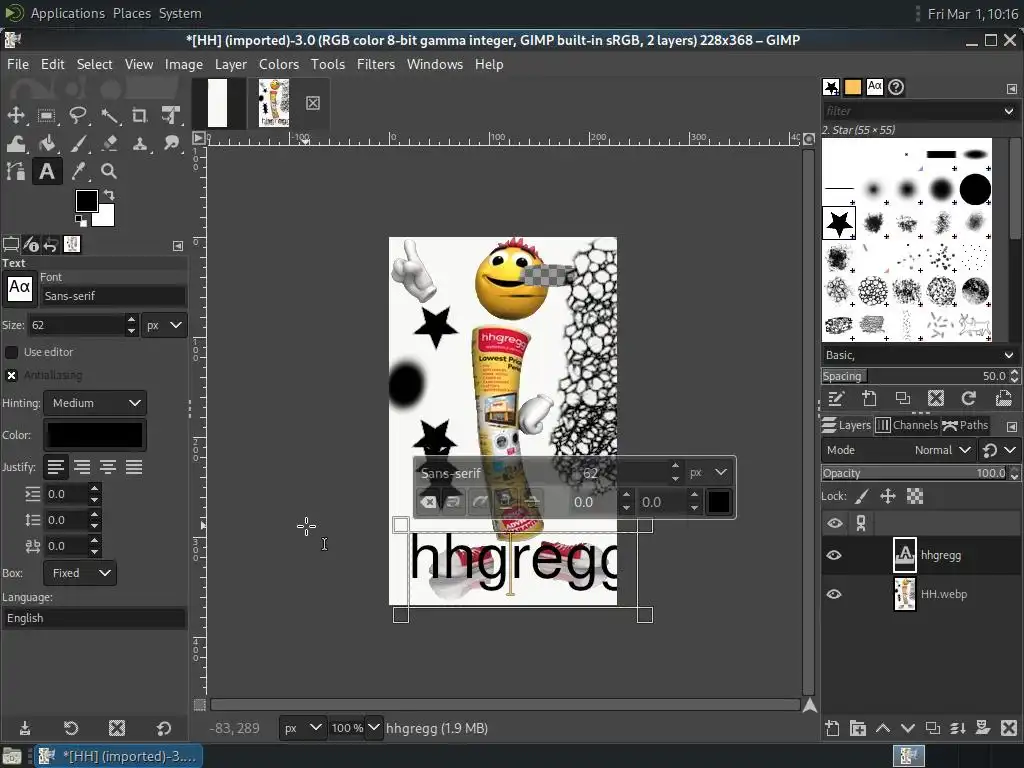
Task: Add a mask to the layer
Action: tap(983, 728)
